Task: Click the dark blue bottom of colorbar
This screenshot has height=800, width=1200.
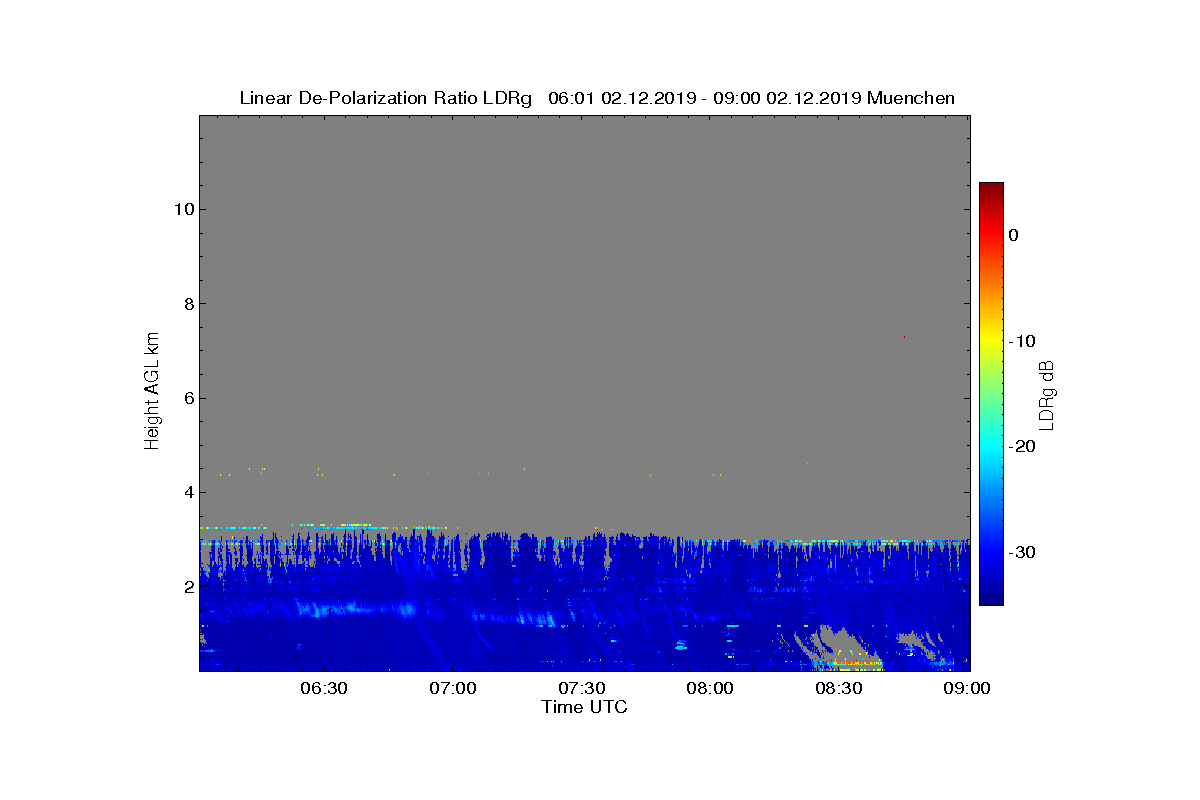Action: [x=991, y=595]
